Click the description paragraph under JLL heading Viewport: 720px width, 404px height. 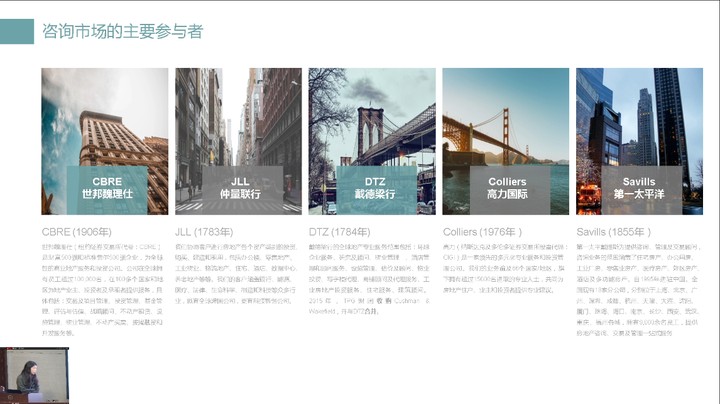(x=236, y=274)
